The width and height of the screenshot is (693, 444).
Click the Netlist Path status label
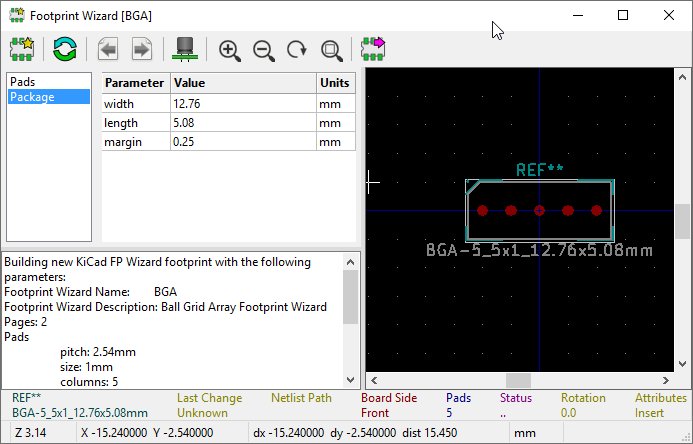click(301, 398)
